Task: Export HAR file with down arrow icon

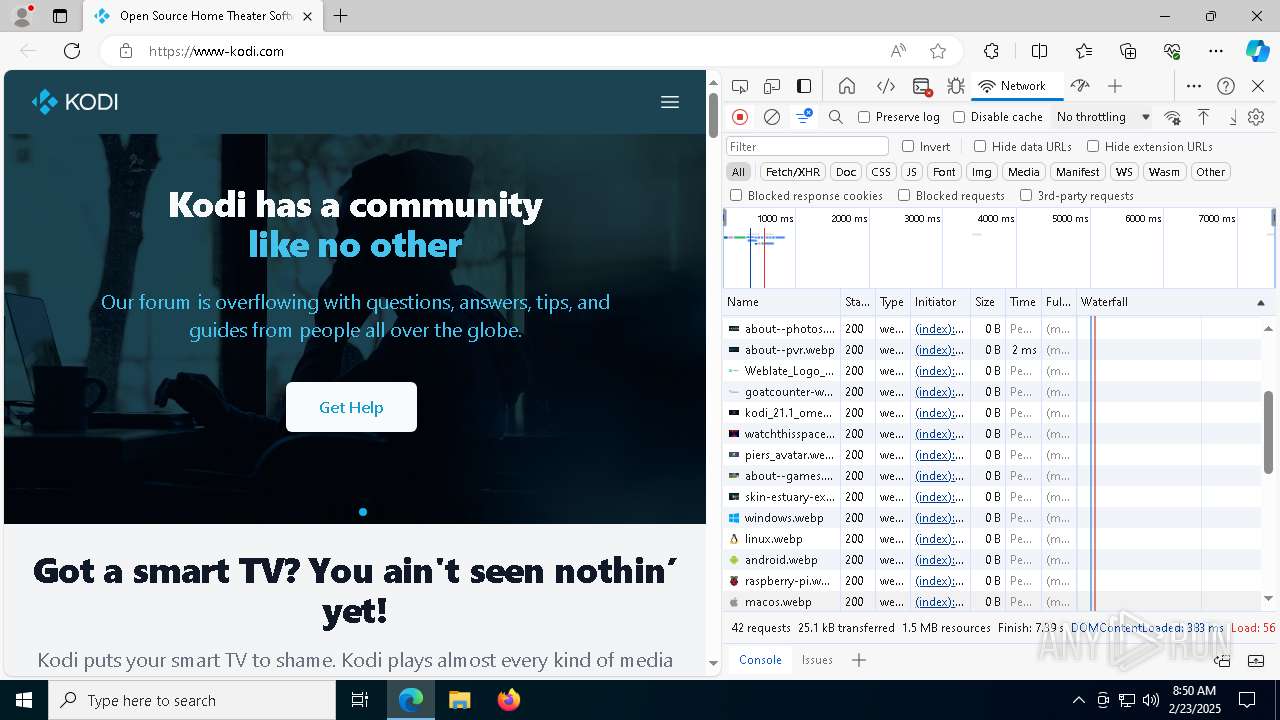Action: [x=1233, y=117]
